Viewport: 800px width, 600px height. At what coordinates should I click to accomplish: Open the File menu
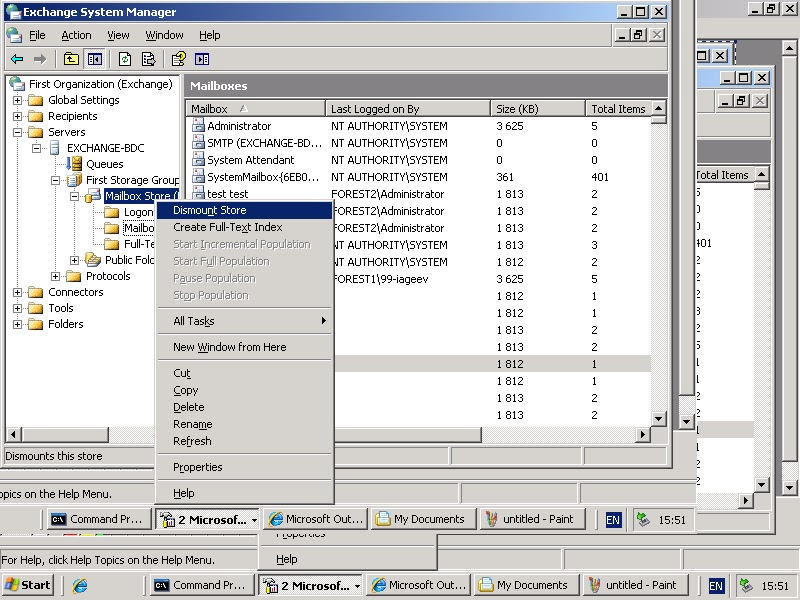(x=37, y=35)
